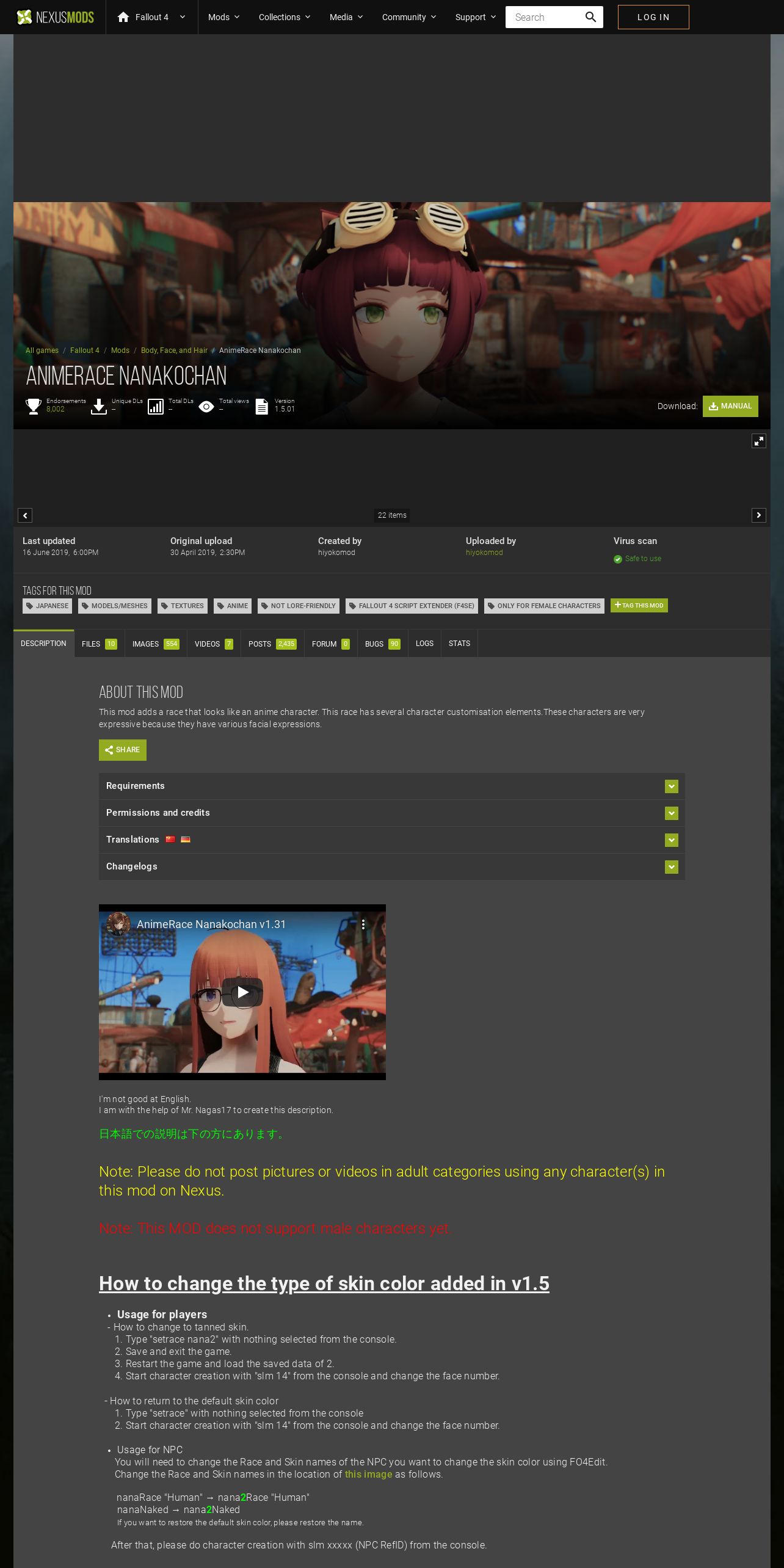This screenshot has height=1568, width=784.
Task: Open the Mods menu
Action: click(x=223, y=17)
